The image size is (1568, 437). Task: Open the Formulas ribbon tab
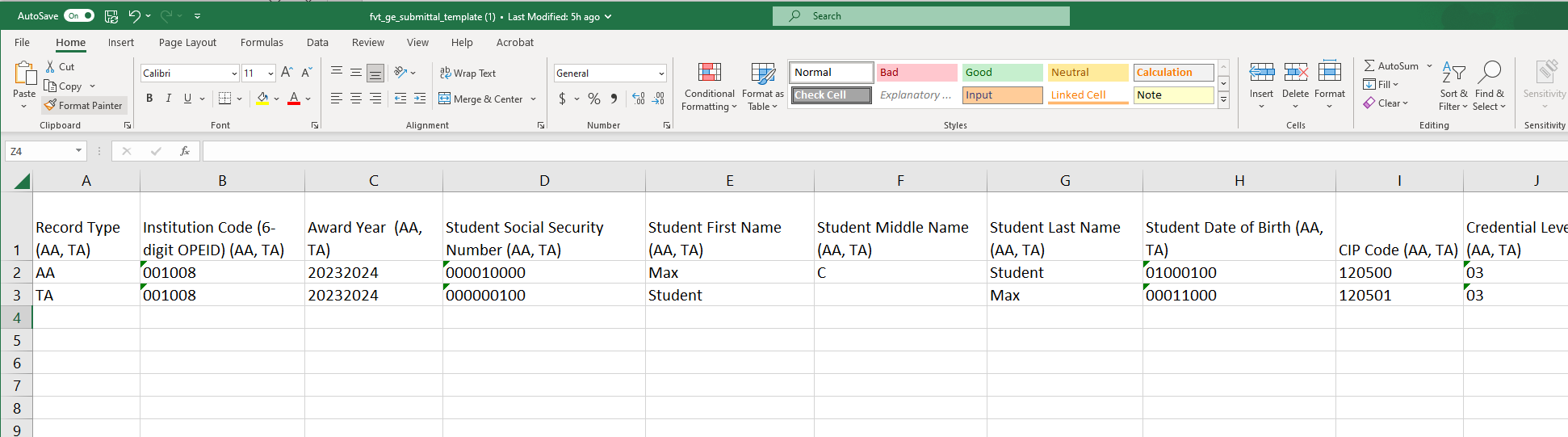click(x=262, y=43)
